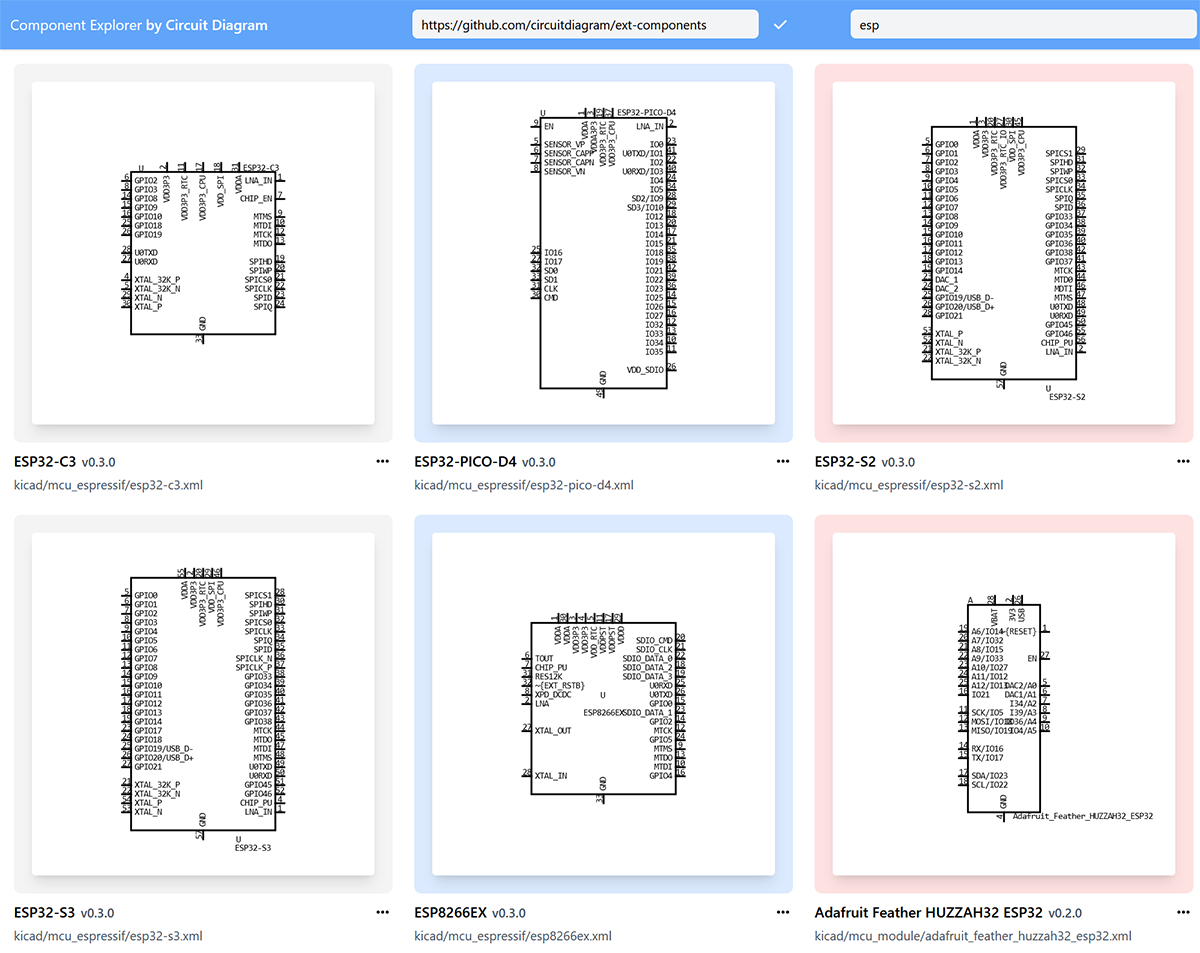The image size is (1200, 953).
Task: Open the options menu for ESP32-S2
Action: [1184, 461]
